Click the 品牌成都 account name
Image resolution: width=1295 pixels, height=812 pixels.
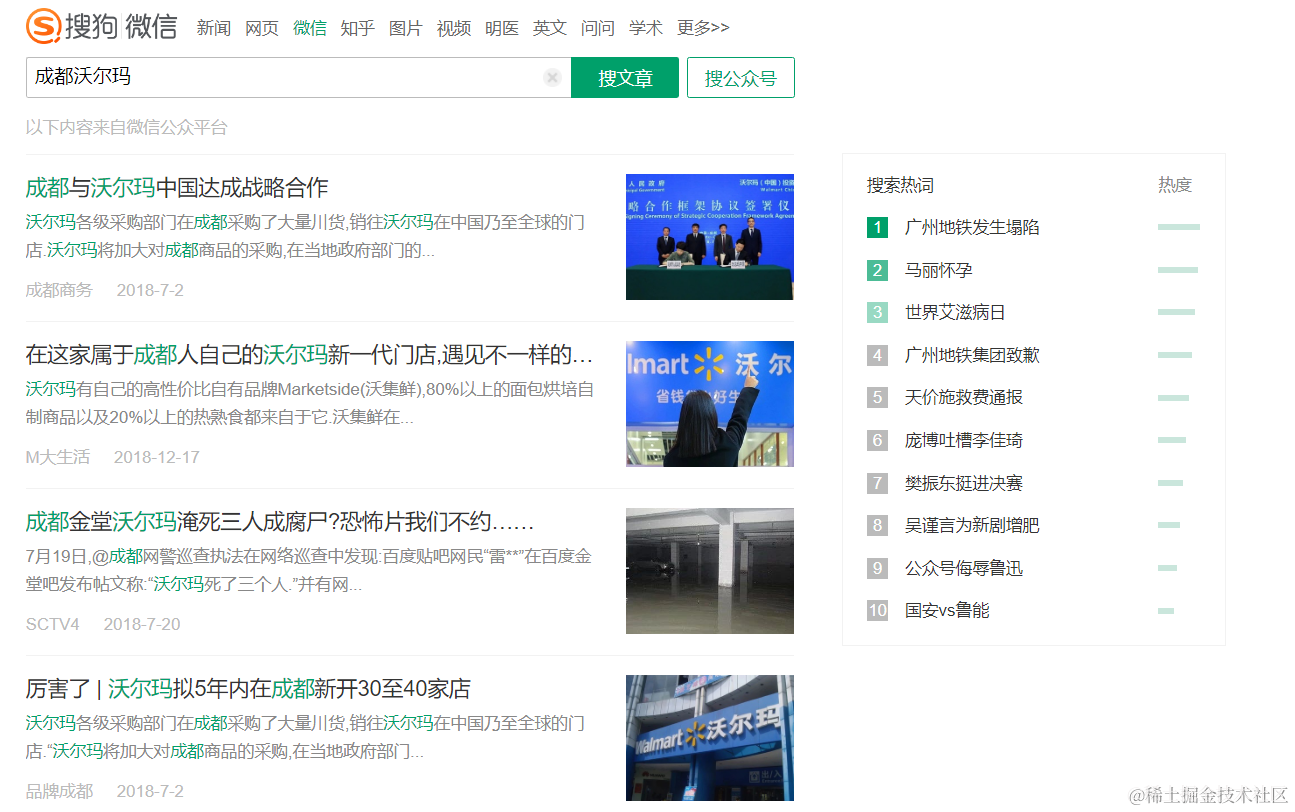point(59,791)
